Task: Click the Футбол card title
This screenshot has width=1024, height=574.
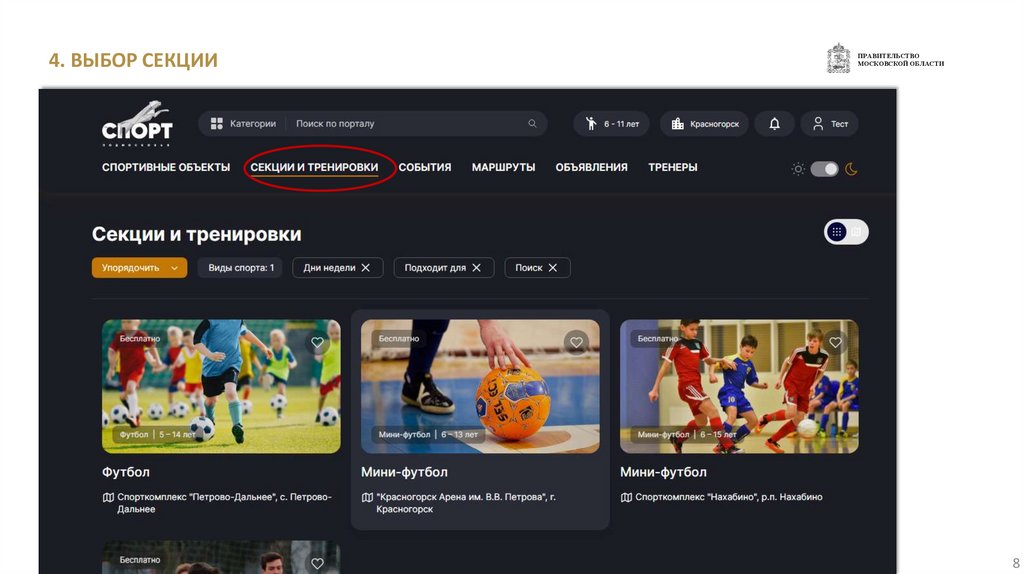Action: (x=126, y=472)
